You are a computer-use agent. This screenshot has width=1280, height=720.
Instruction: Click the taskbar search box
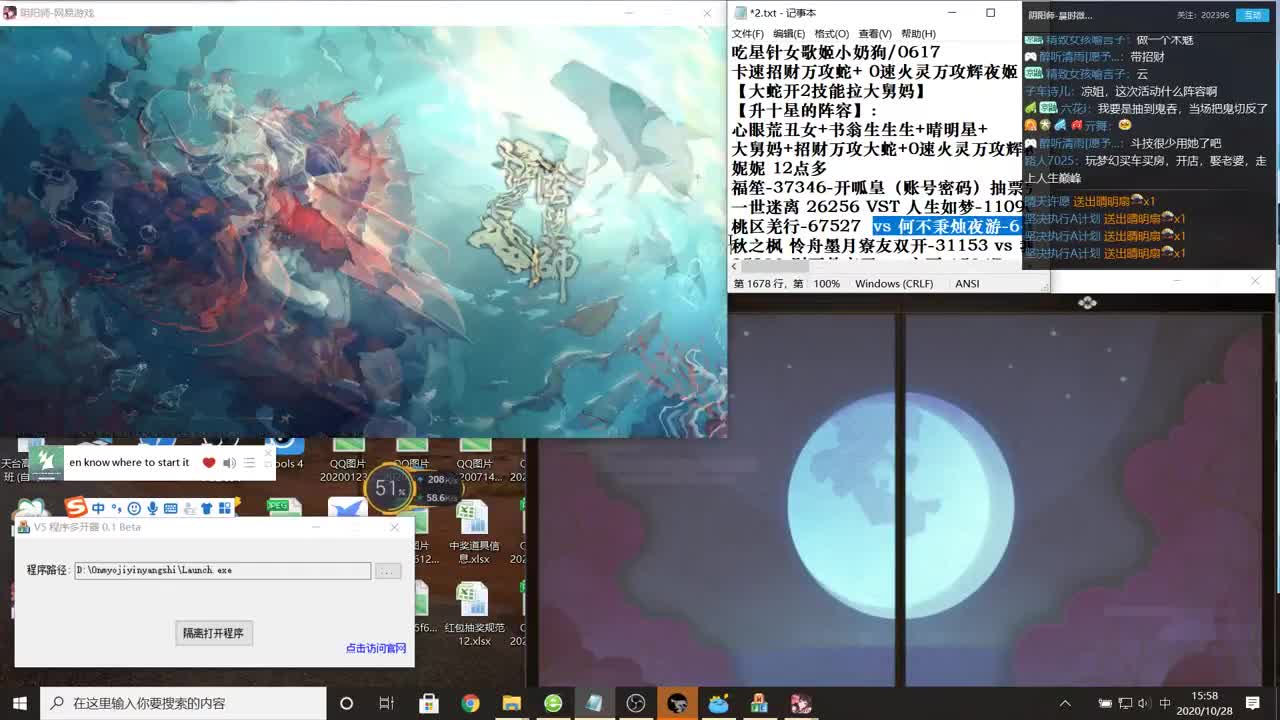[x=184, y=703]
